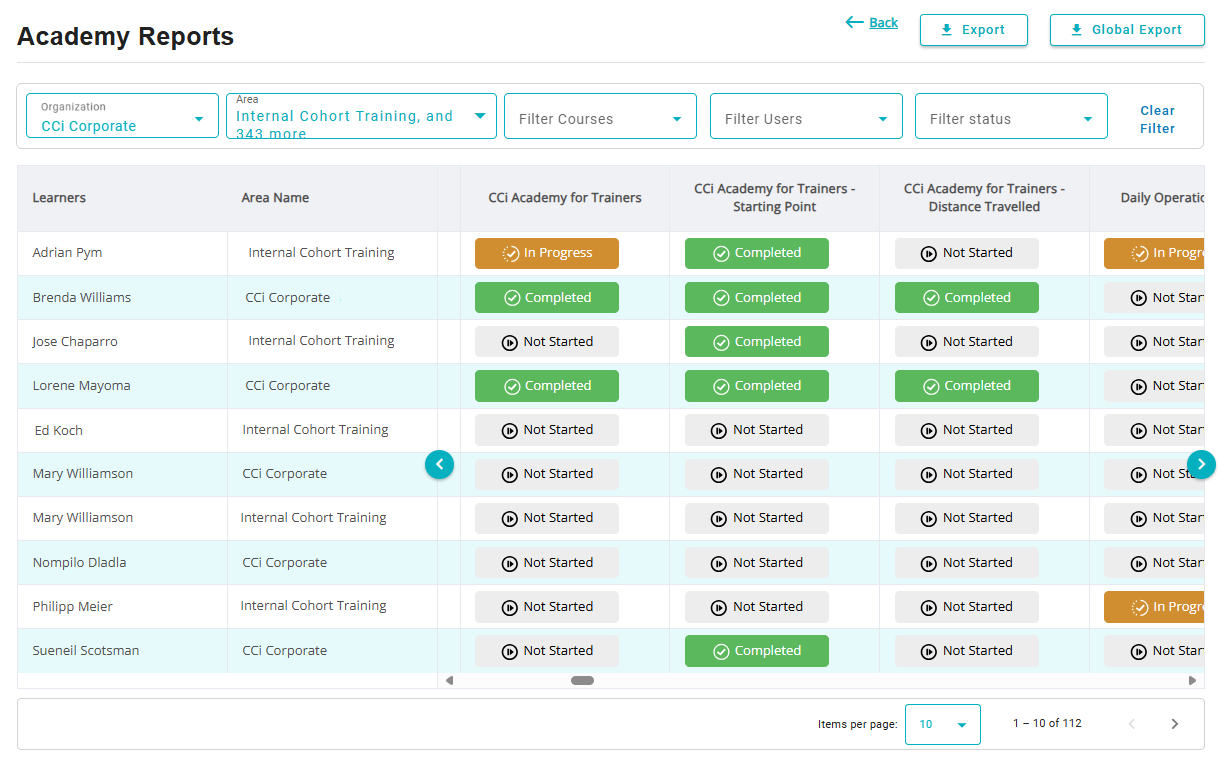Click the Export button
The height and width of the screenshot is (766, 1224).
pos(973,30)
